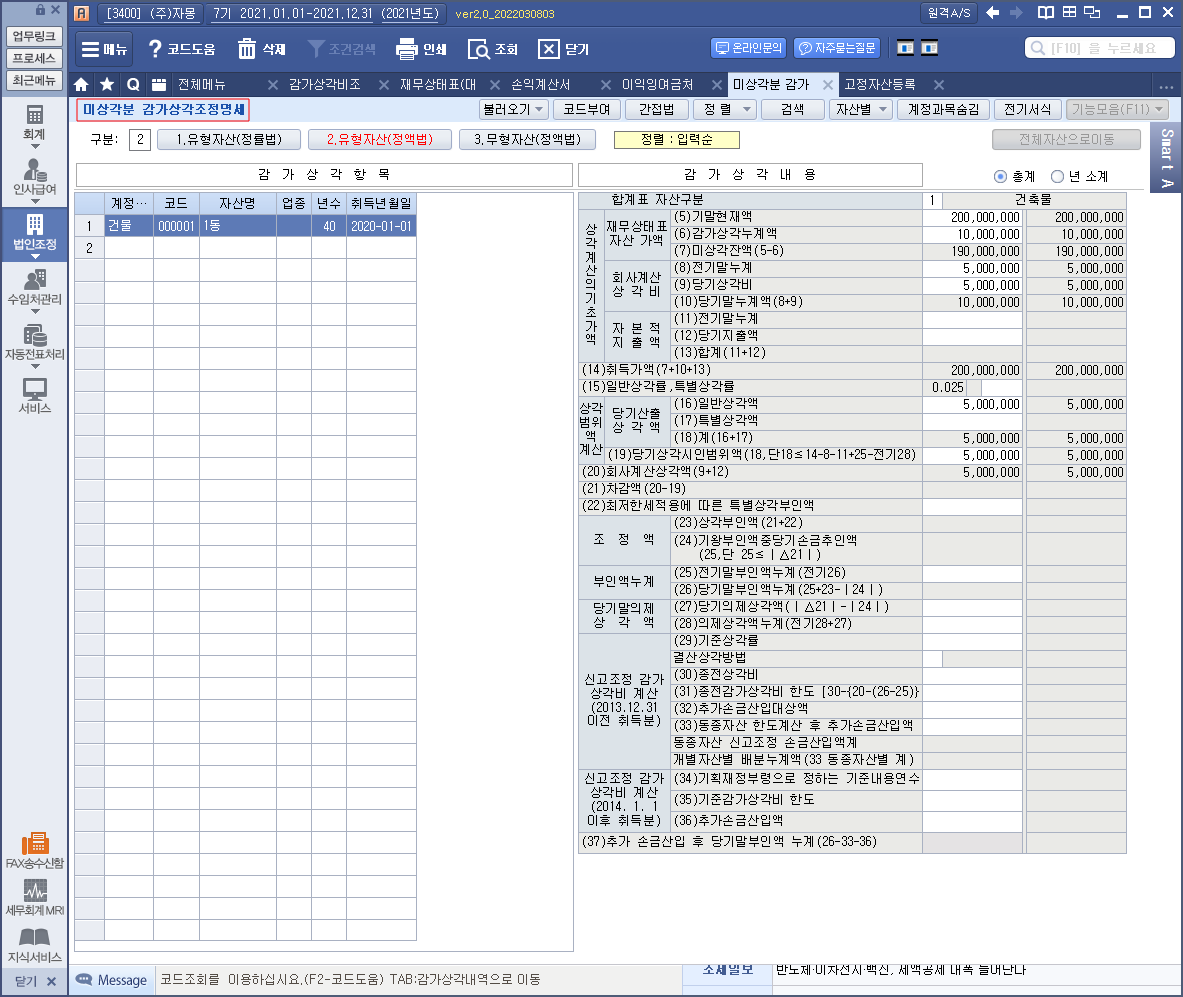This screenshot has height=997, width=1183.
Task: Select 3.무형자산(정액법)
Action: pos(527,140)
